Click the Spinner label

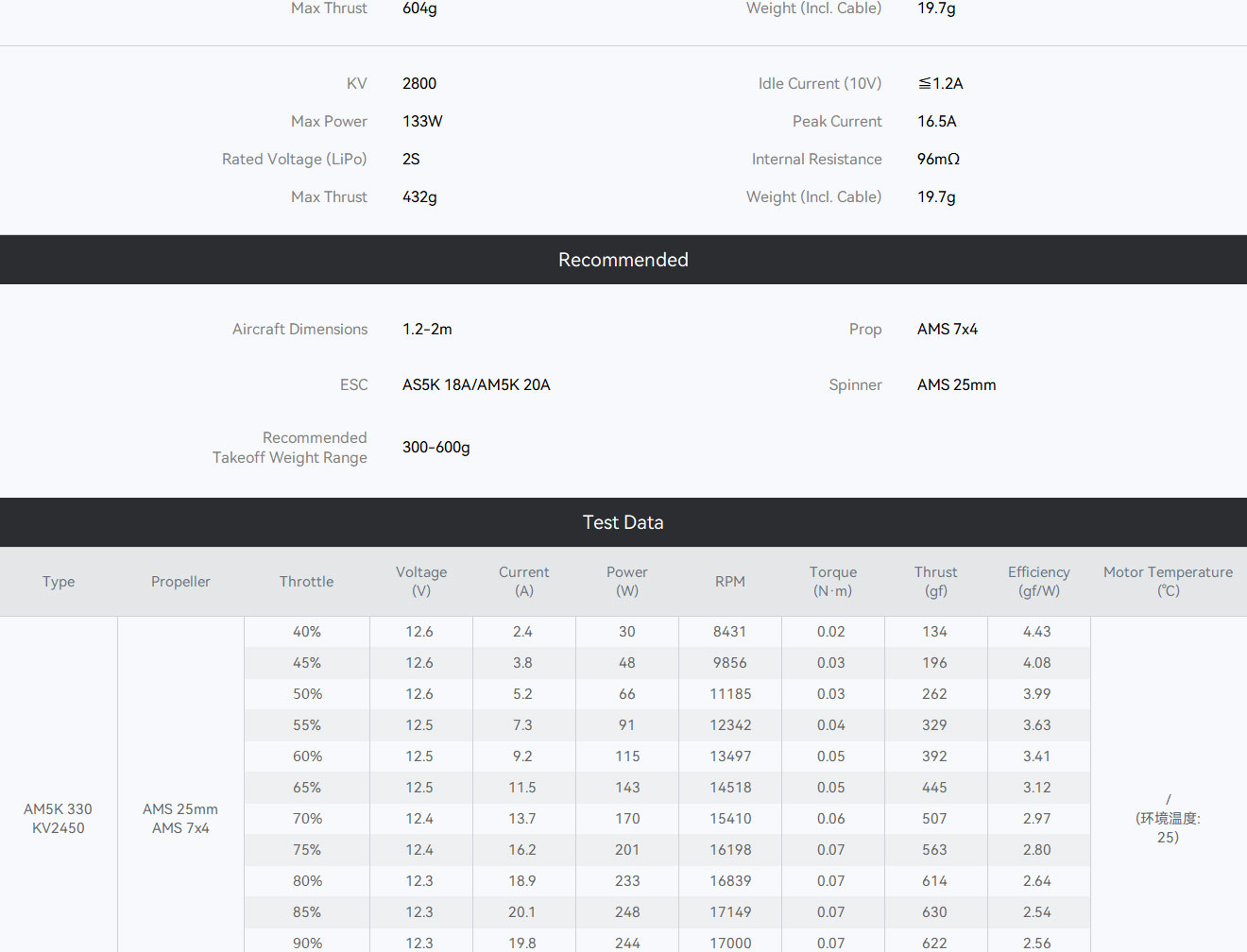[855, 384]
